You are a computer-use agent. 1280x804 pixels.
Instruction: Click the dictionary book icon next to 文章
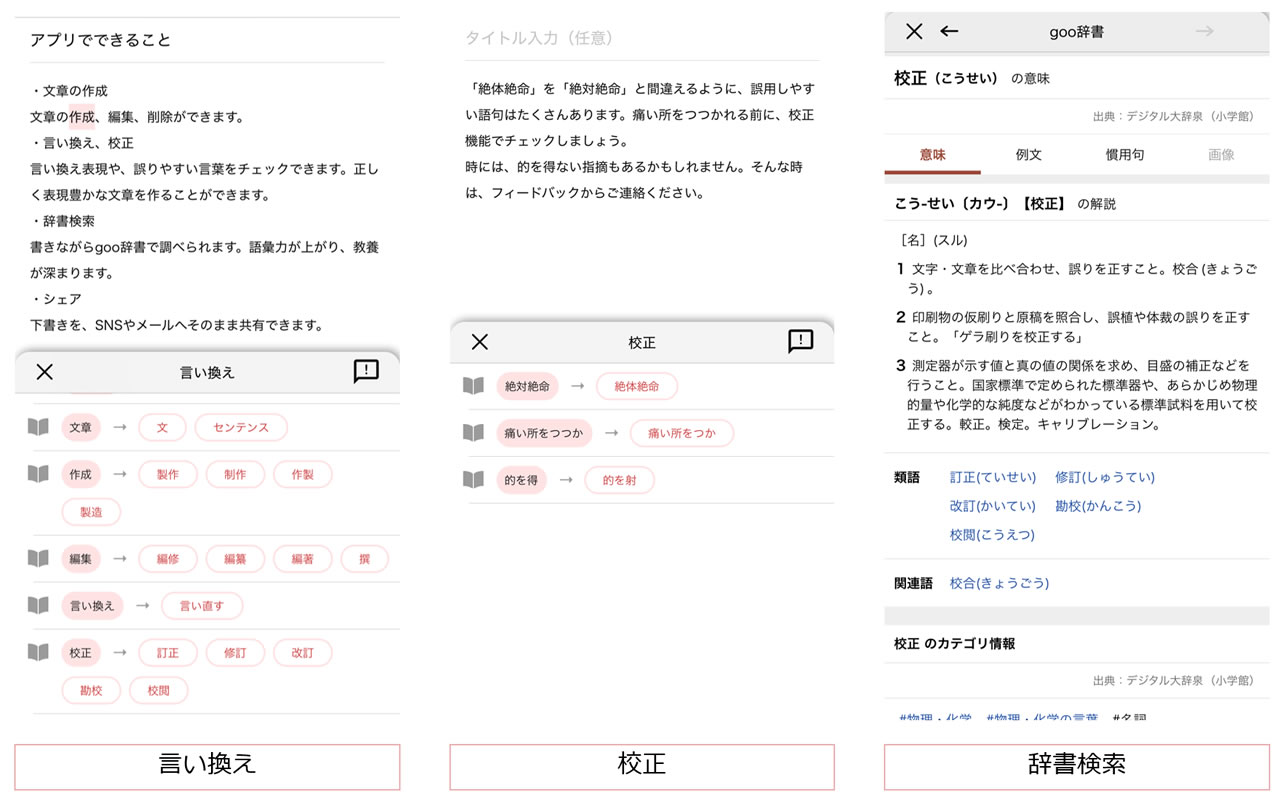[38, 426]
